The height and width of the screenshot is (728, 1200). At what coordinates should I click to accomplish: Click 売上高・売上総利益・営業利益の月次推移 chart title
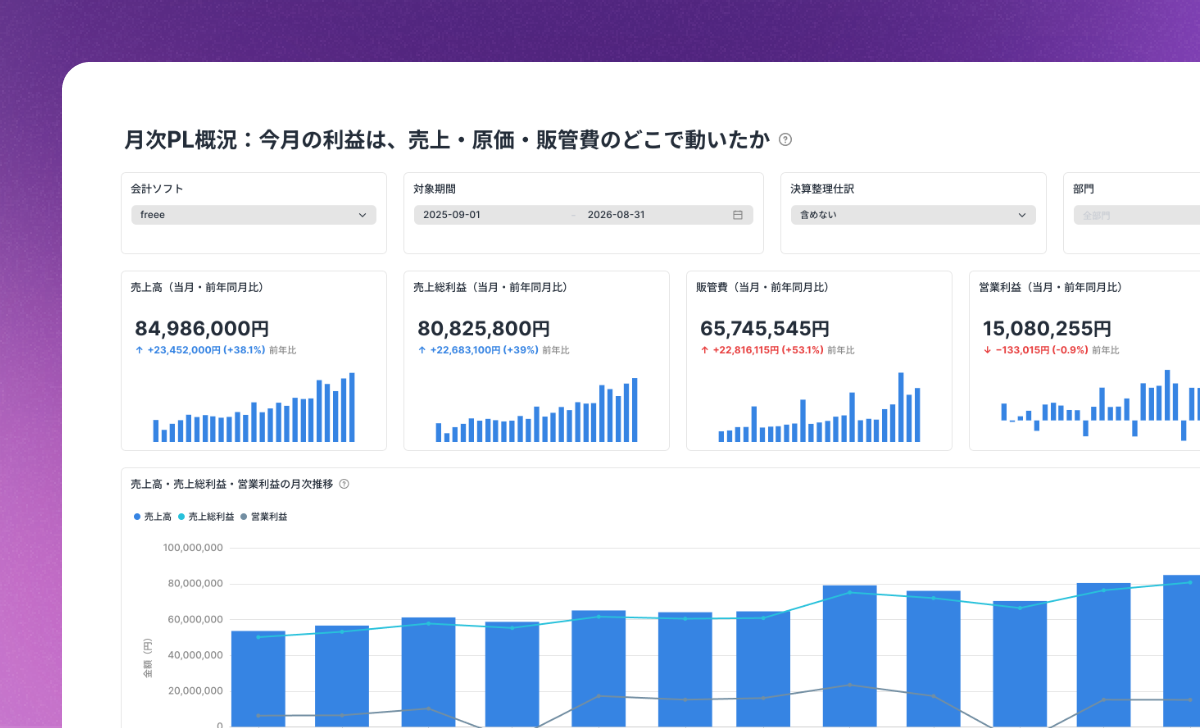[232, 484]
